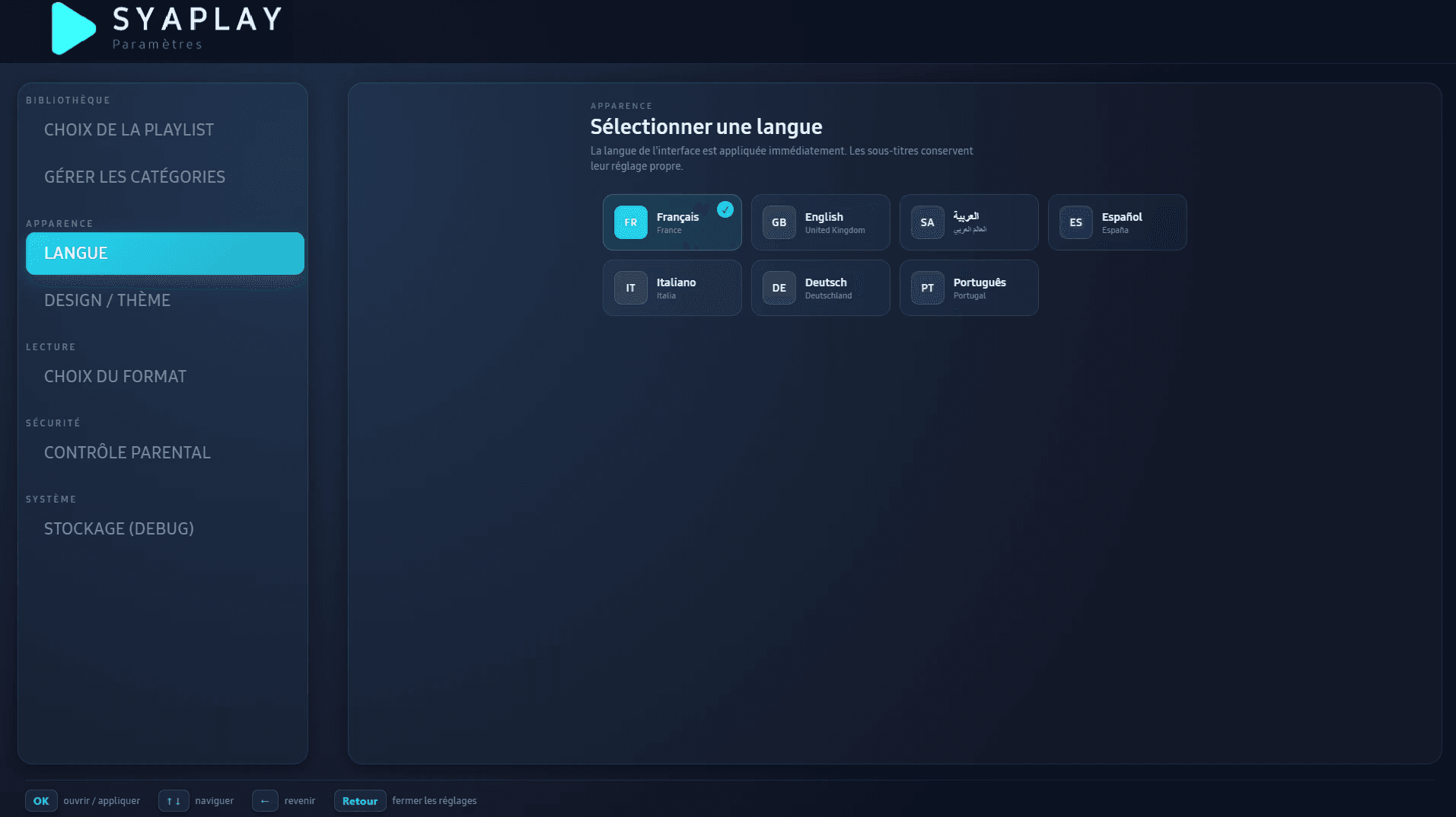Click the IT flag badge
1456x817 pixels.
point(631,288)
